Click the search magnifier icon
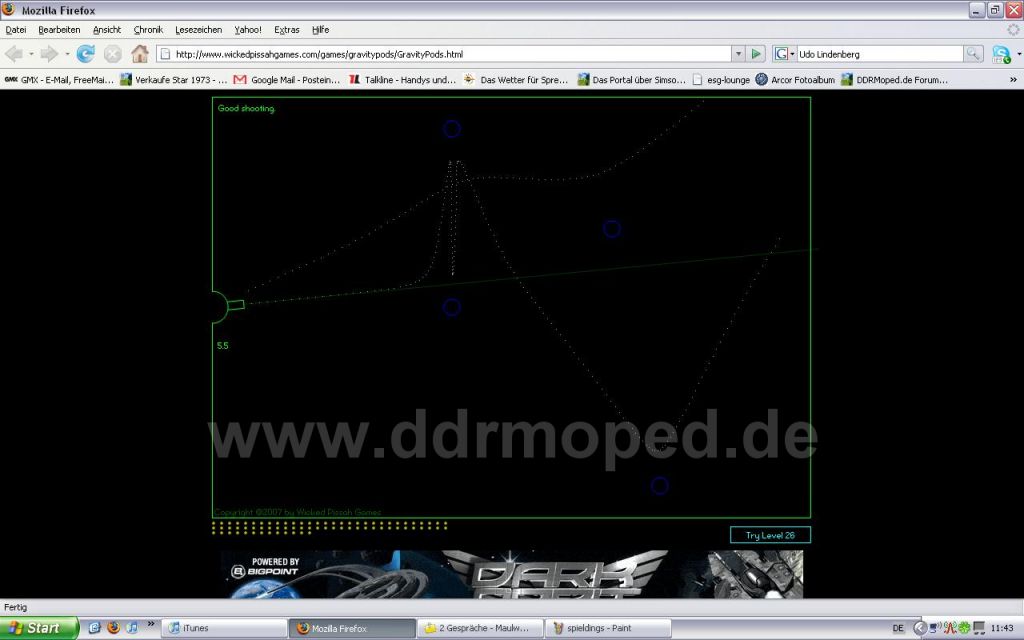The width and height of the screenshot is (1024, 640). (x=973, y=54)
